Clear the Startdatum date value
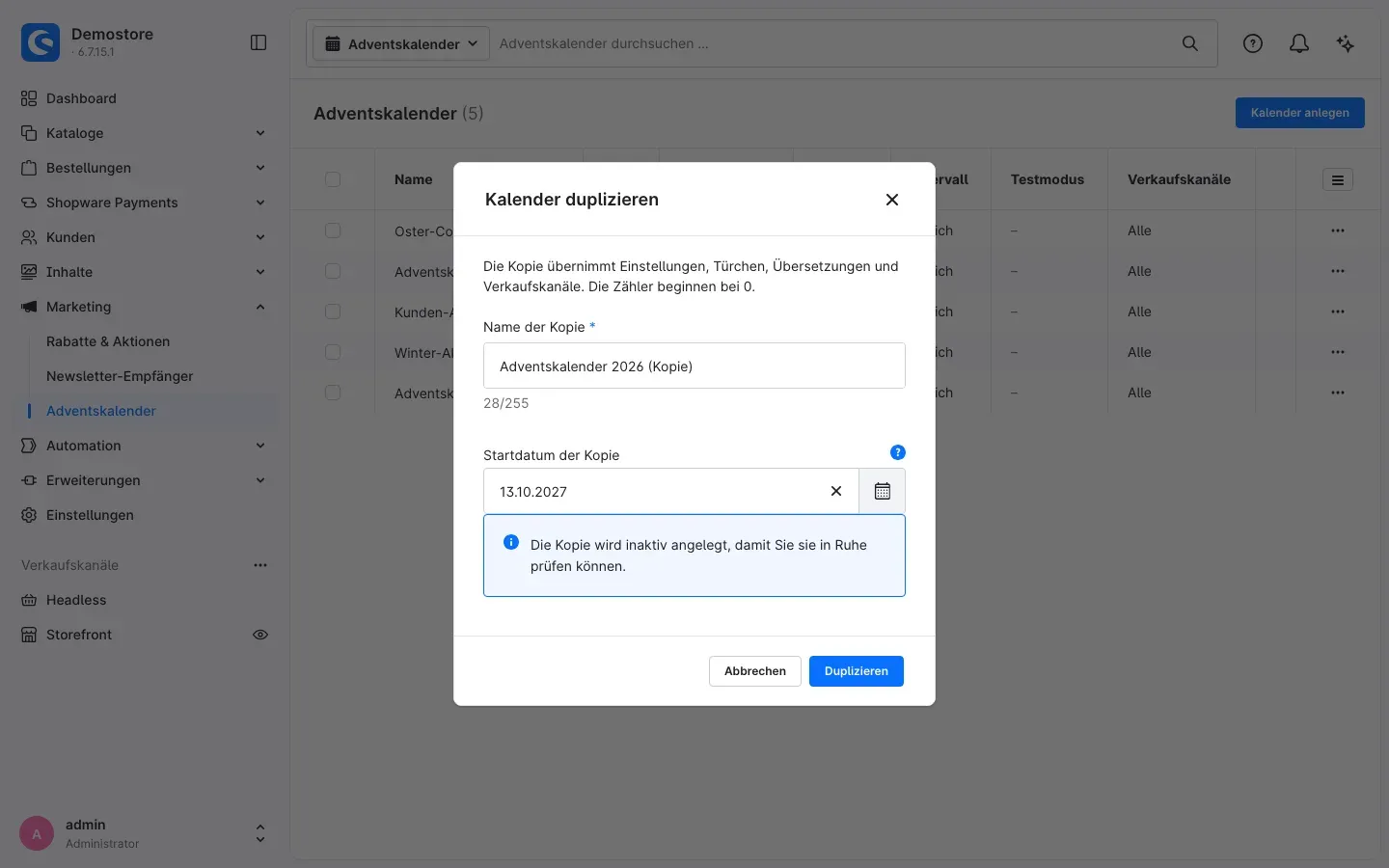Viewport: 1389px width, 868px height. coord(836,491)
